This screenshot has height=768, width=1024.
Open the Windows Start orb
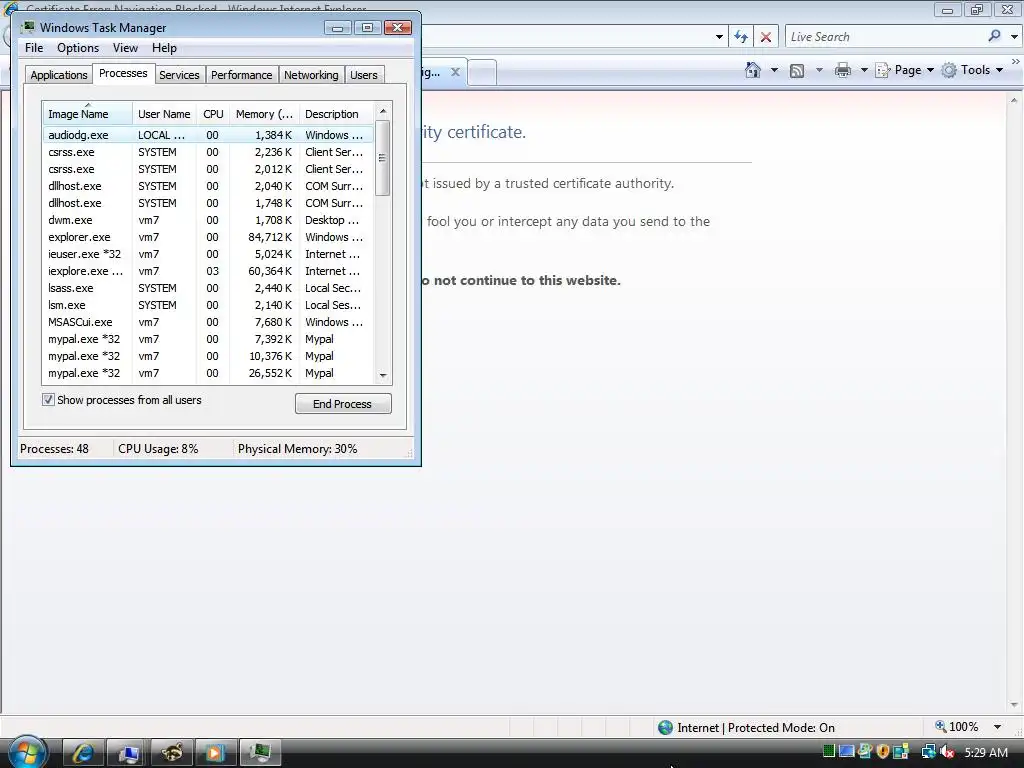coord(27,752)
